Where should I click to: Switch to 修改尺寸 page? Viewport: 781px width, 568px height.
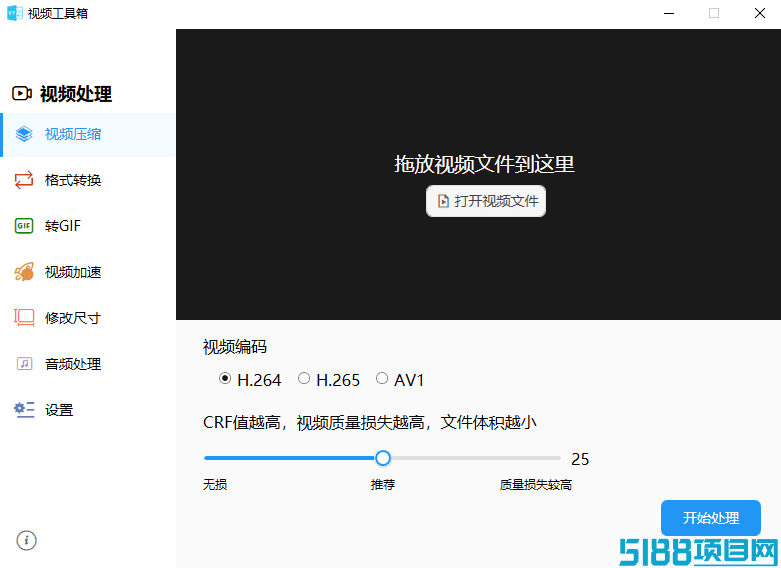pos(88,318)
